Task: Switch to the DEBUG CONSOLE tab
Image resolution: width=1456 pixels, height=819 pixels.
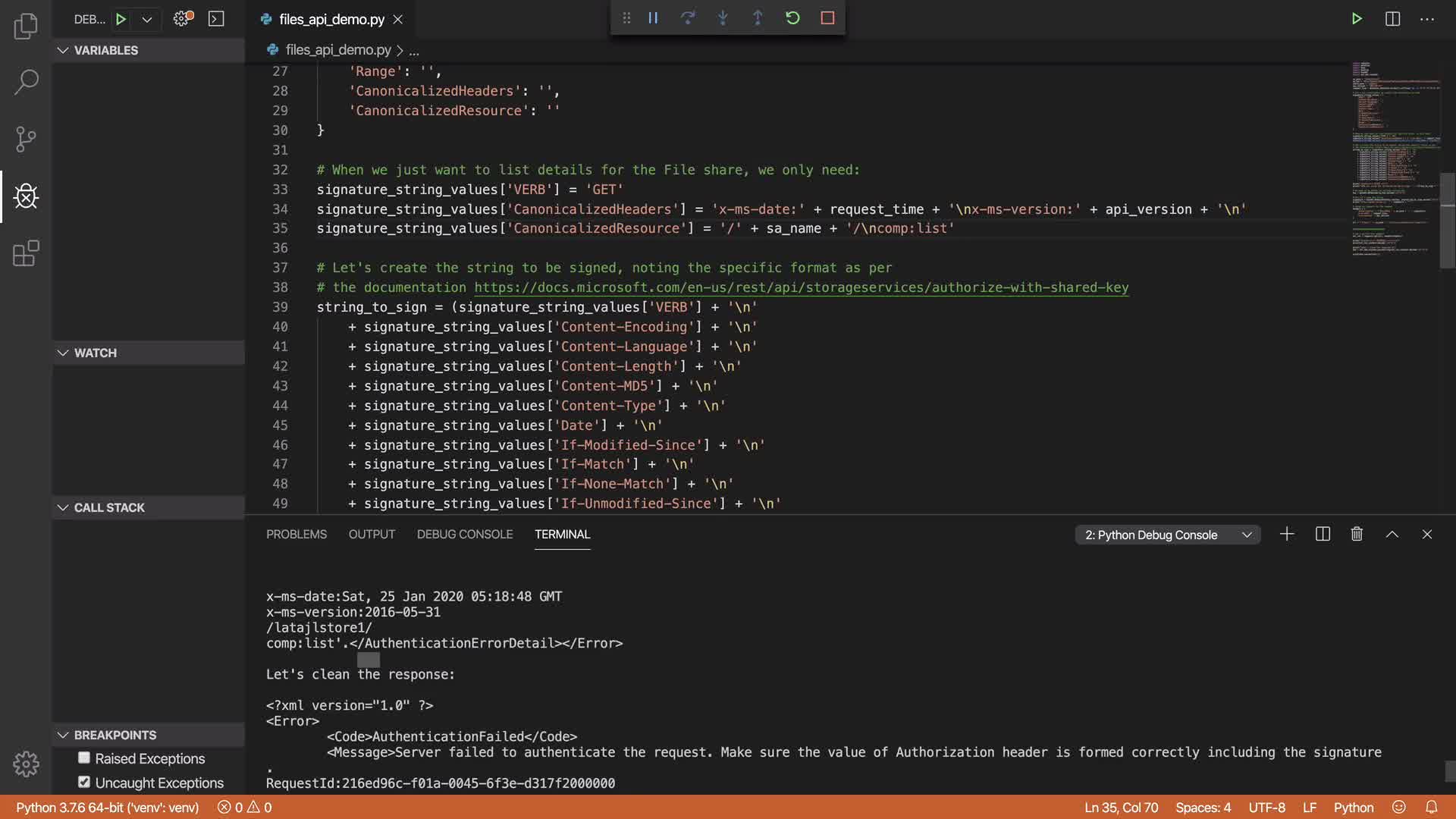Action: point(464,535)
